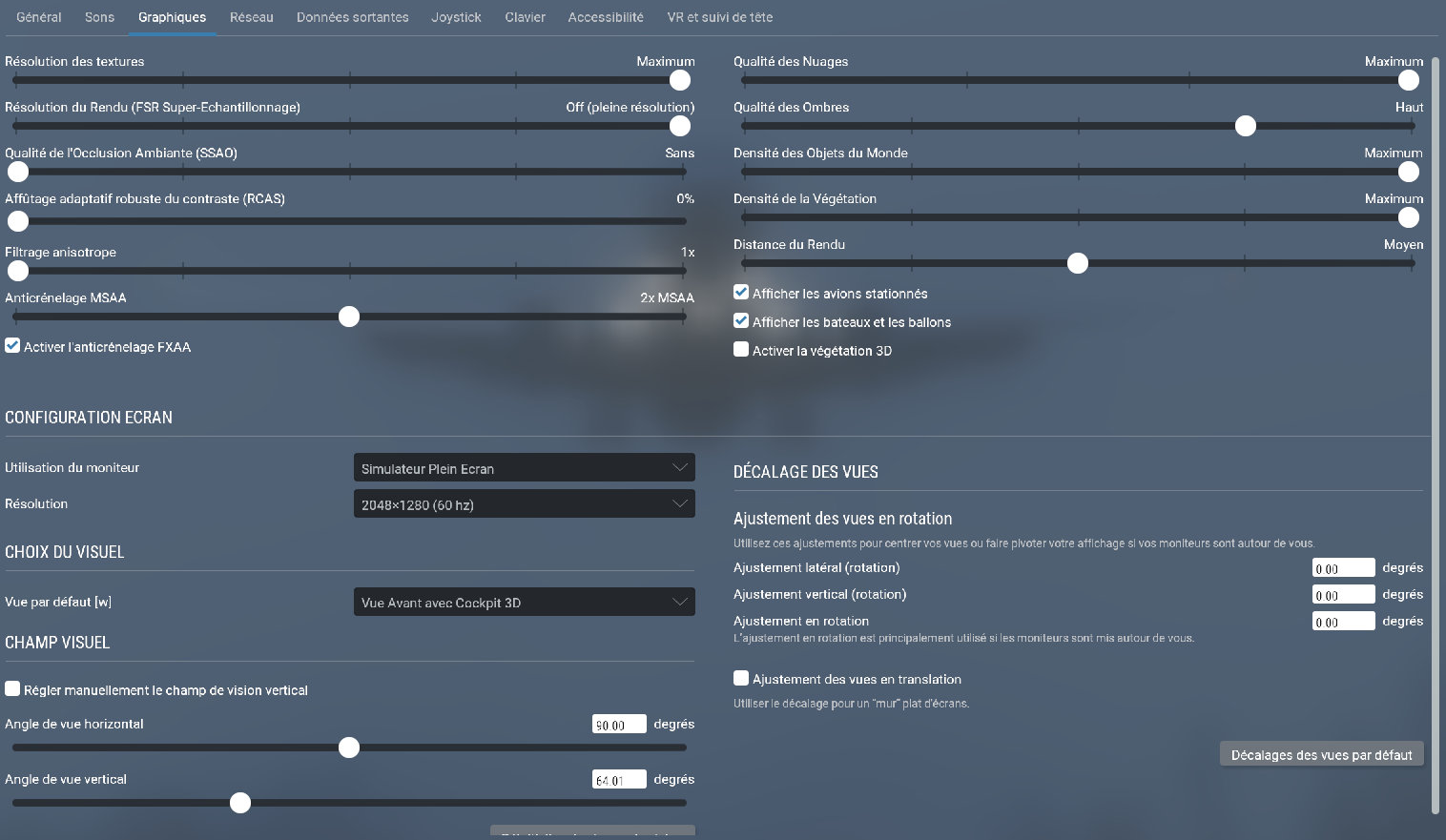Select the Réseau tab

coord(251,17)
